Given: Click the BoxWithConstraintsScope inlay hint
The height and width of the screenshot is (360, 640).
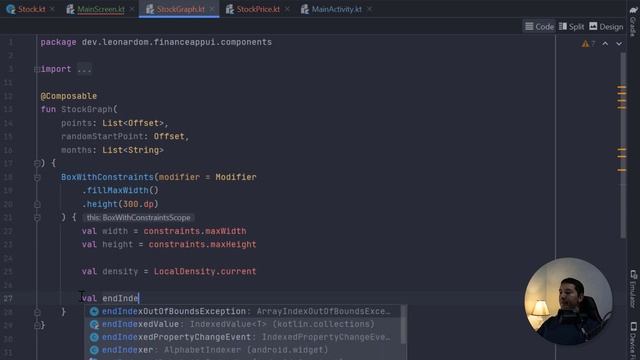Looking at the screenshot, I should (x=138, y=218).
